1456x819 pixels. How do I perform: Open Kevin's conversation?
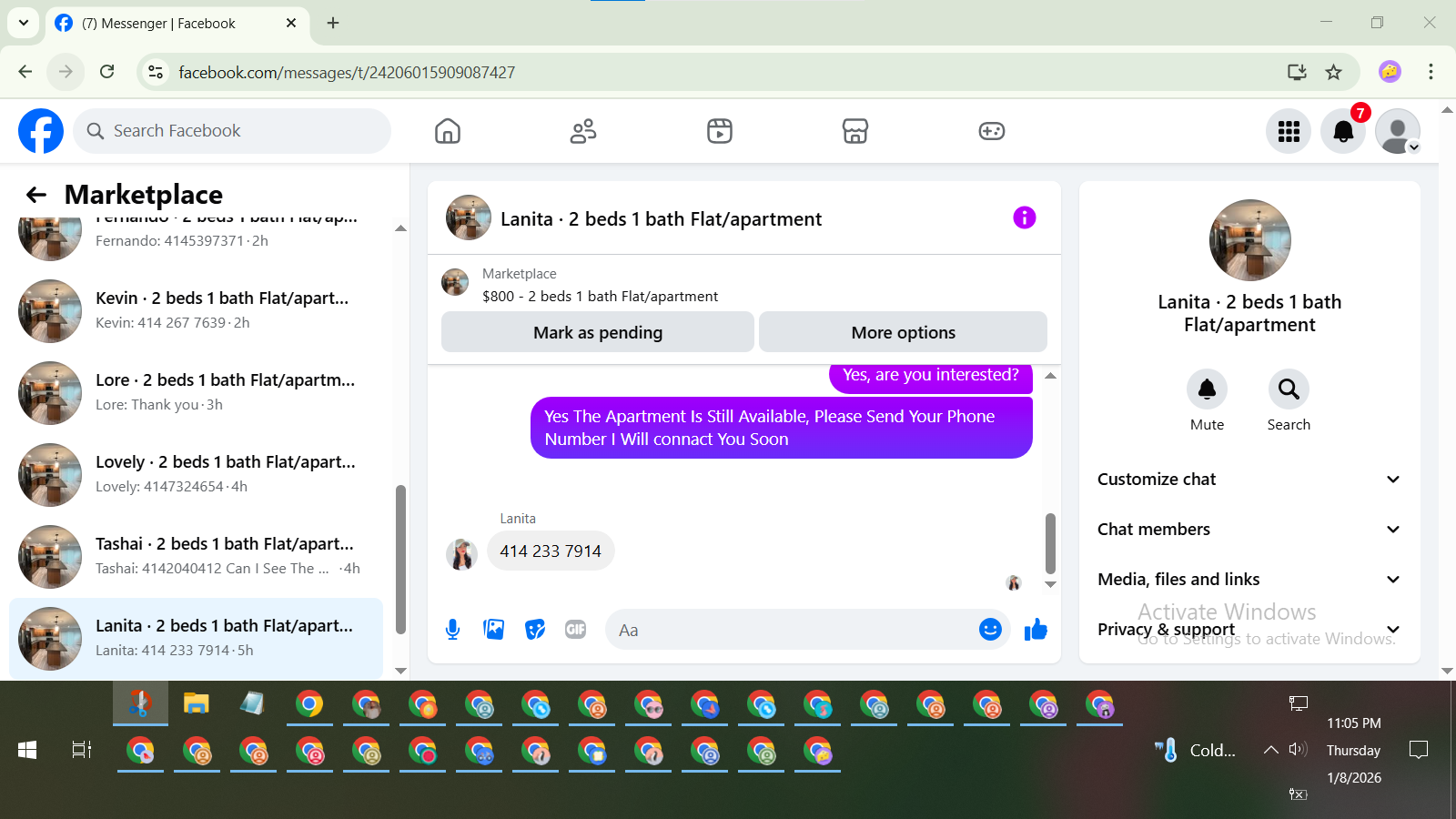pos(196,311)
